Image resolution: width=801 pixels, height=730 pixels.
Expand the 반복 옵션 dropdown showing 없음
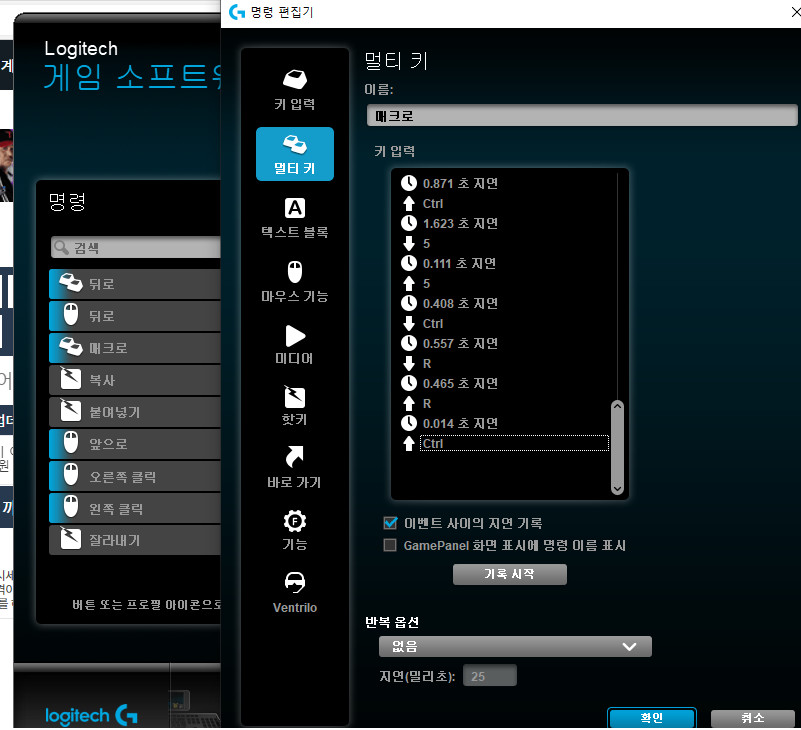(x=509, y=647)
